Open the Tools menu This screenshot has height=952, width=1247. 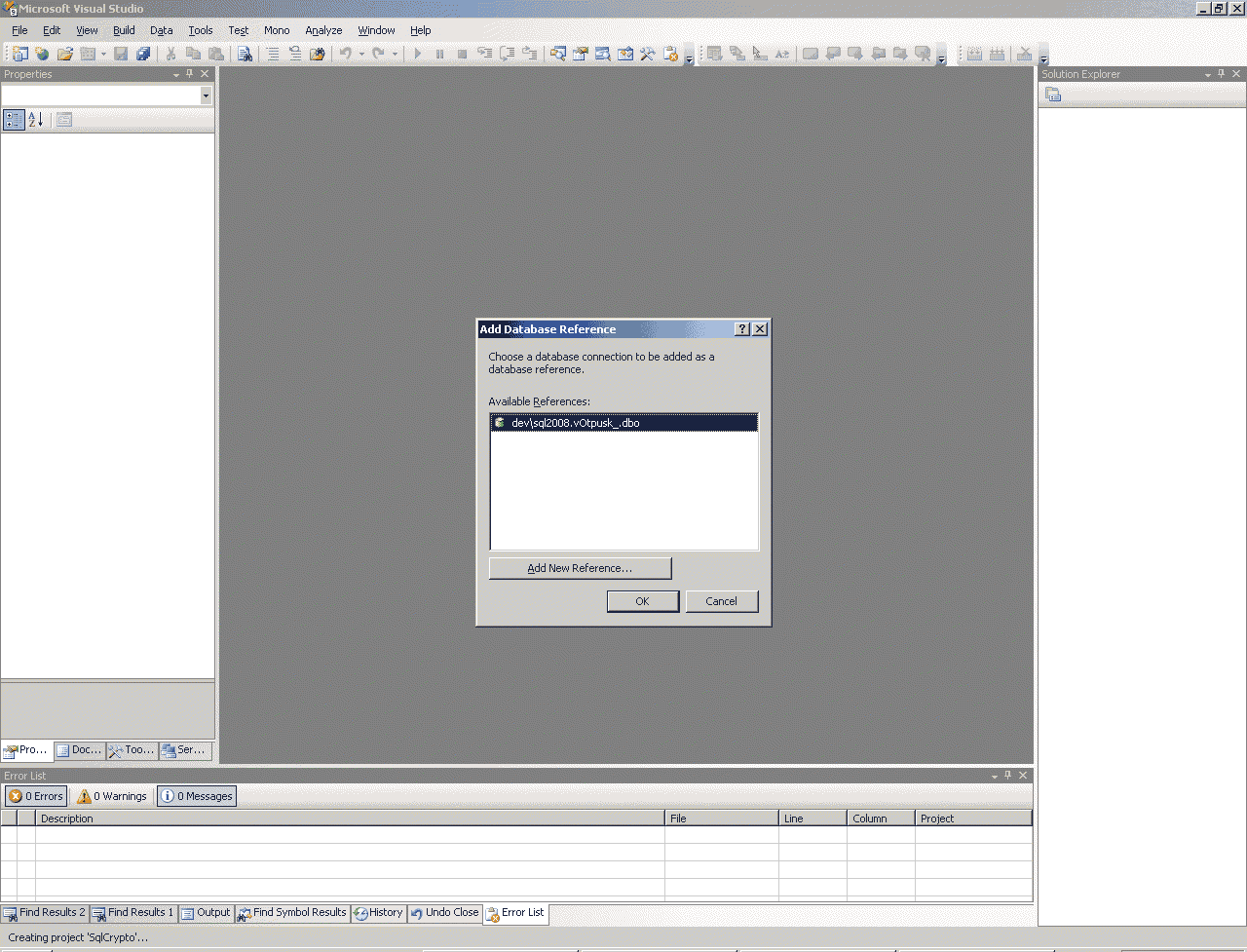pyautogui.click(x=201, y=30)
